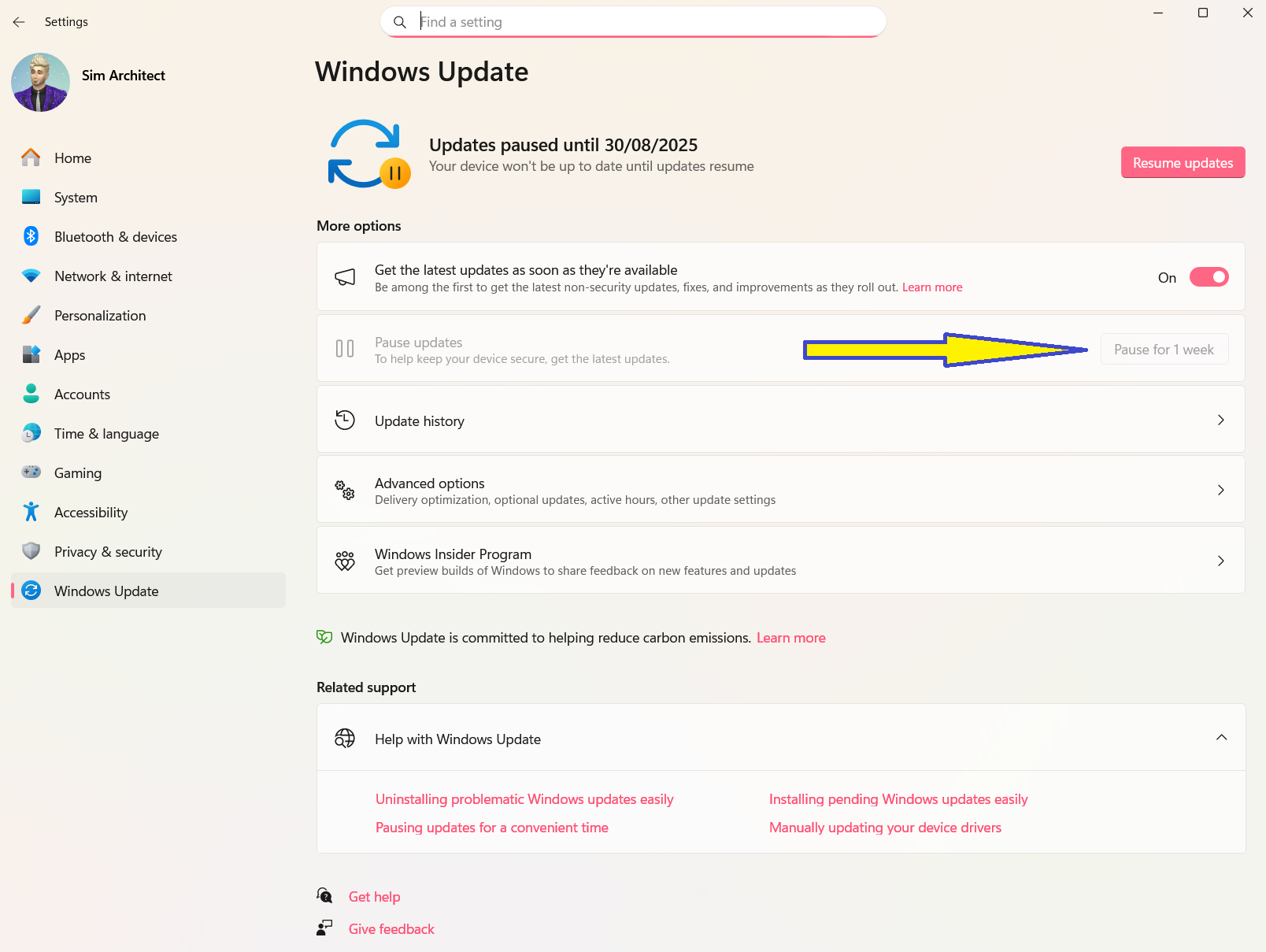The width and height of the screenshot is (1266, 952).
Task: Click the Privacy & security shield icon
Action: click(x=31, y=551)
